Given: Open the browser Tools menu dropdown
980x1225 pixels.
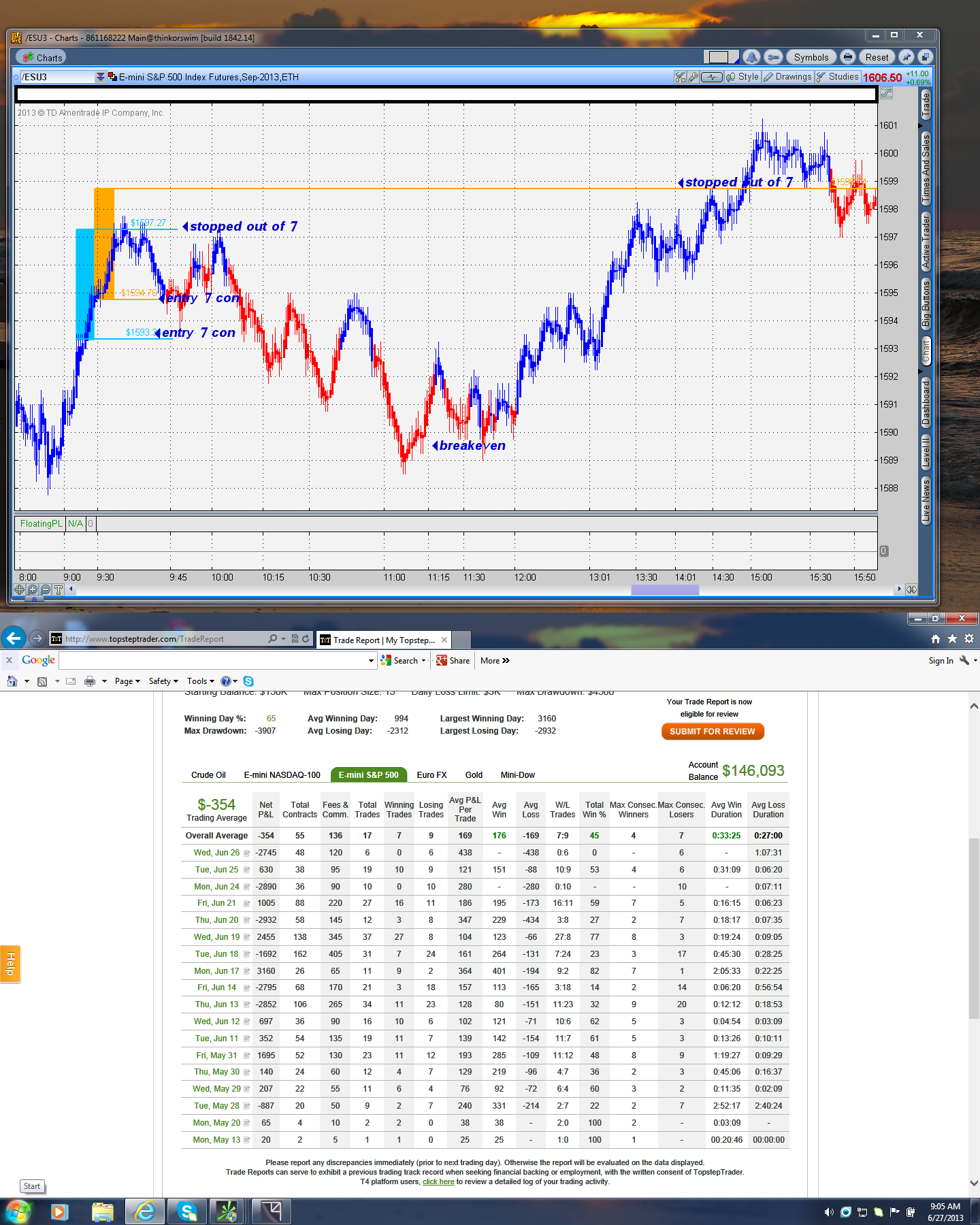Looking at the screenshot, I should 201,681.
